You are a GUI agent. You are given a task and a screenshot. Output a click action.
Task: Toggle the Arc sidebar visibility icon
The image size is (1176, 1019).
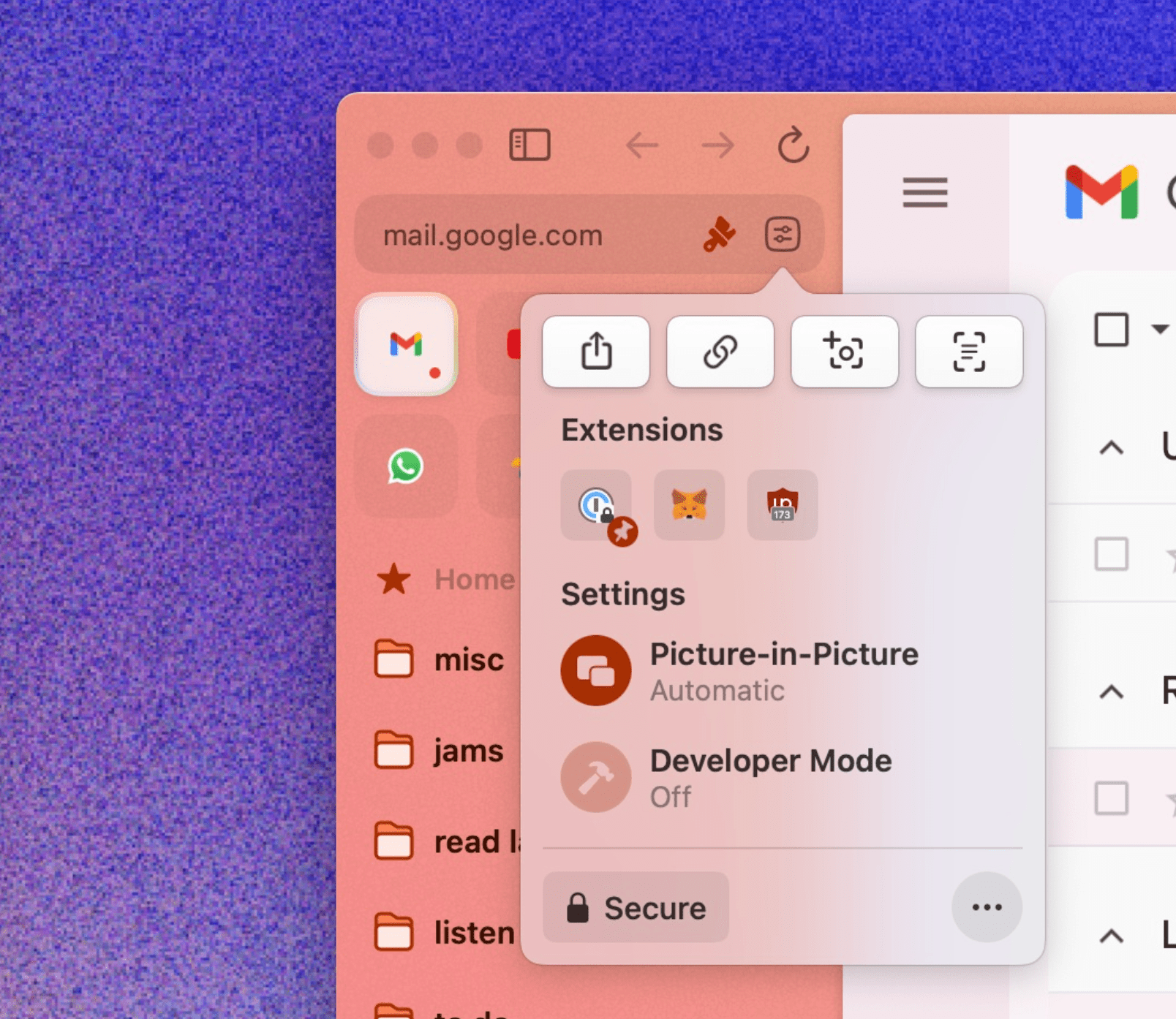(529, 145)
